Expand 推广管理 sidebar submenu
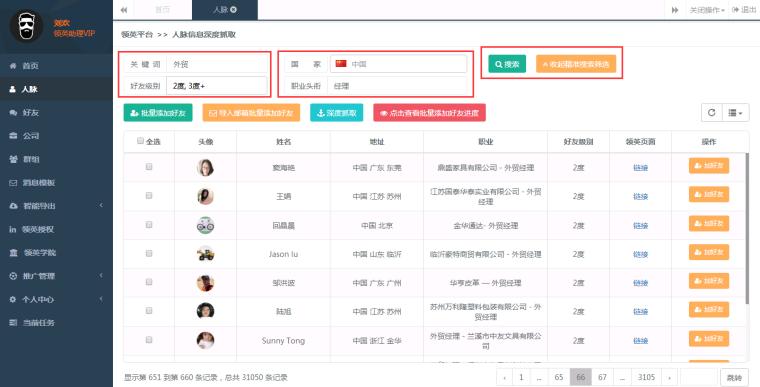Image resolution: width=760 pixels, height=387 pixels. (56, 276)
